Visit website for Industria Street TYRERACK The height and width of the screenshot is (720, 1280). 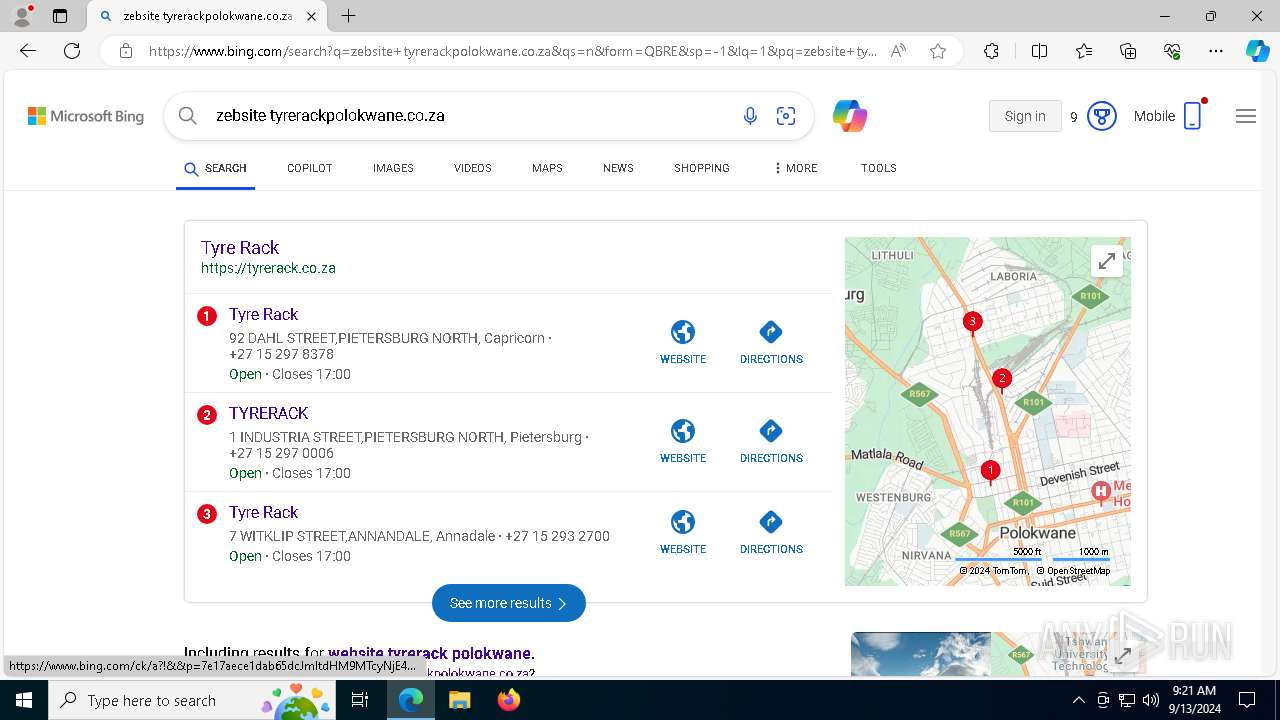tap(683, 441)
